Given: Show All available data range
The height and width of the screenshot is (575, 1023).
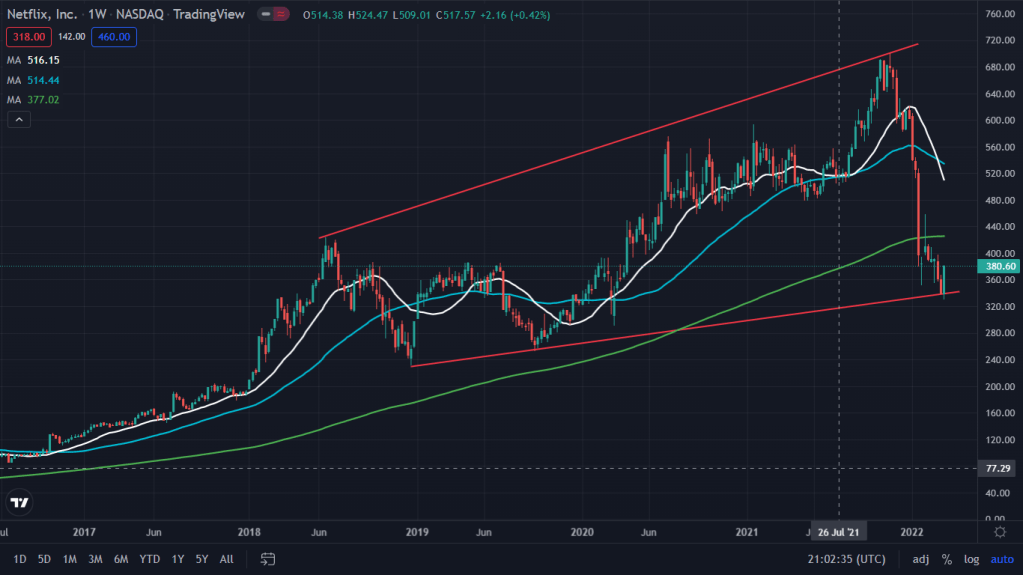Looking at the screenshot, I should tap(227, 558).
